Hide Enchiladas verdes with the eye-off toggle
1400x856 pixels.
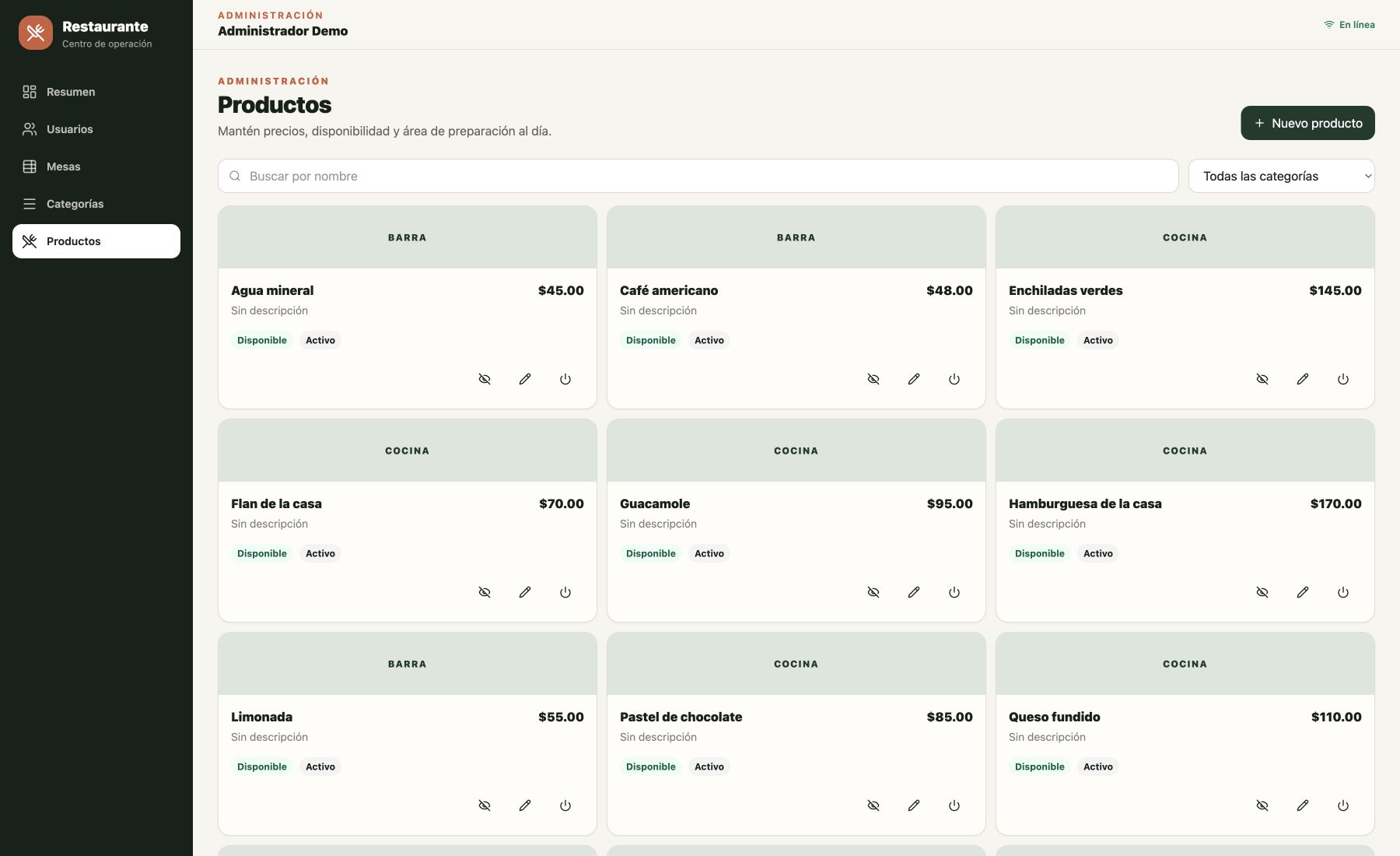pos(1262,379)
